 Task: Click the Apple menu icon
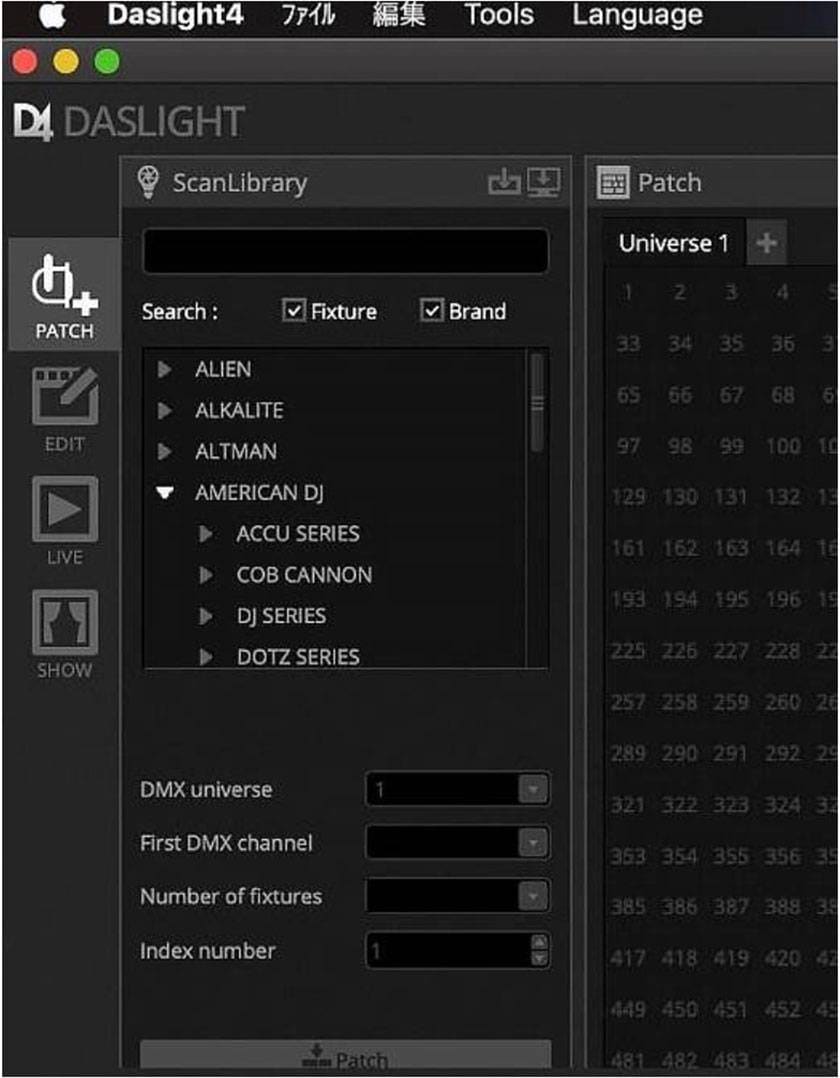click(x=51, y=16)
